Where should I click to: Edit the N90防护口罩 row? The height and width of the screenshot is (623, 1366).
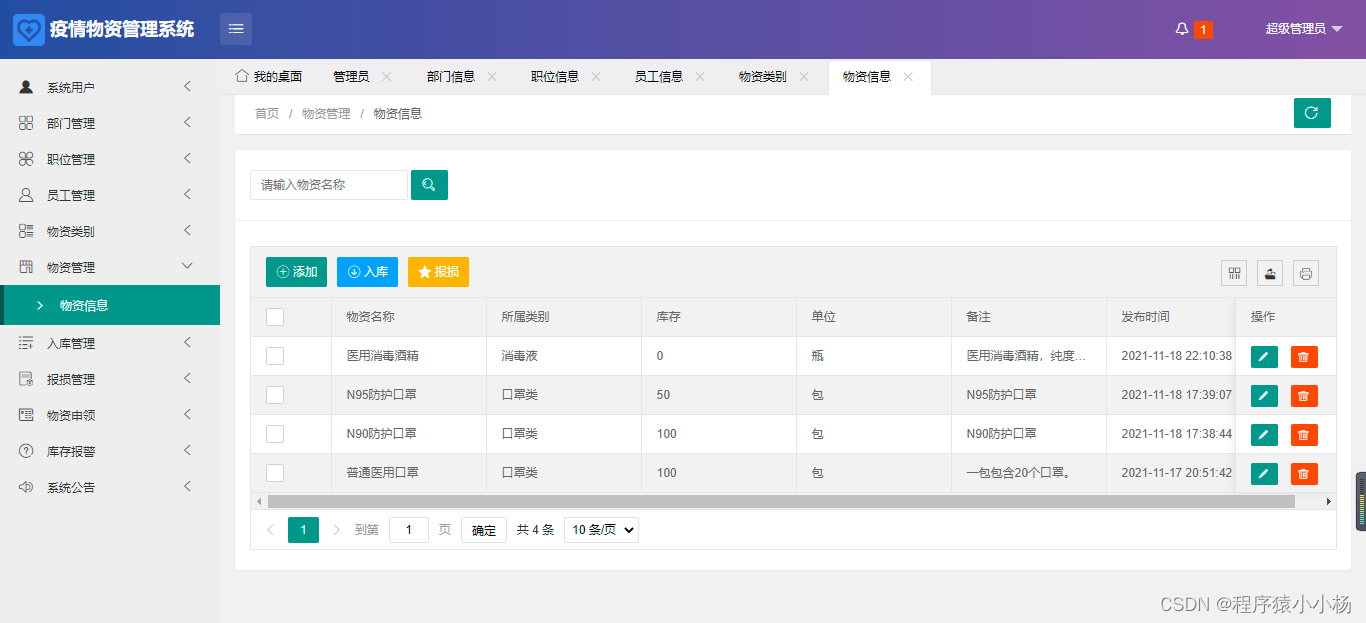pos(1264,435)
